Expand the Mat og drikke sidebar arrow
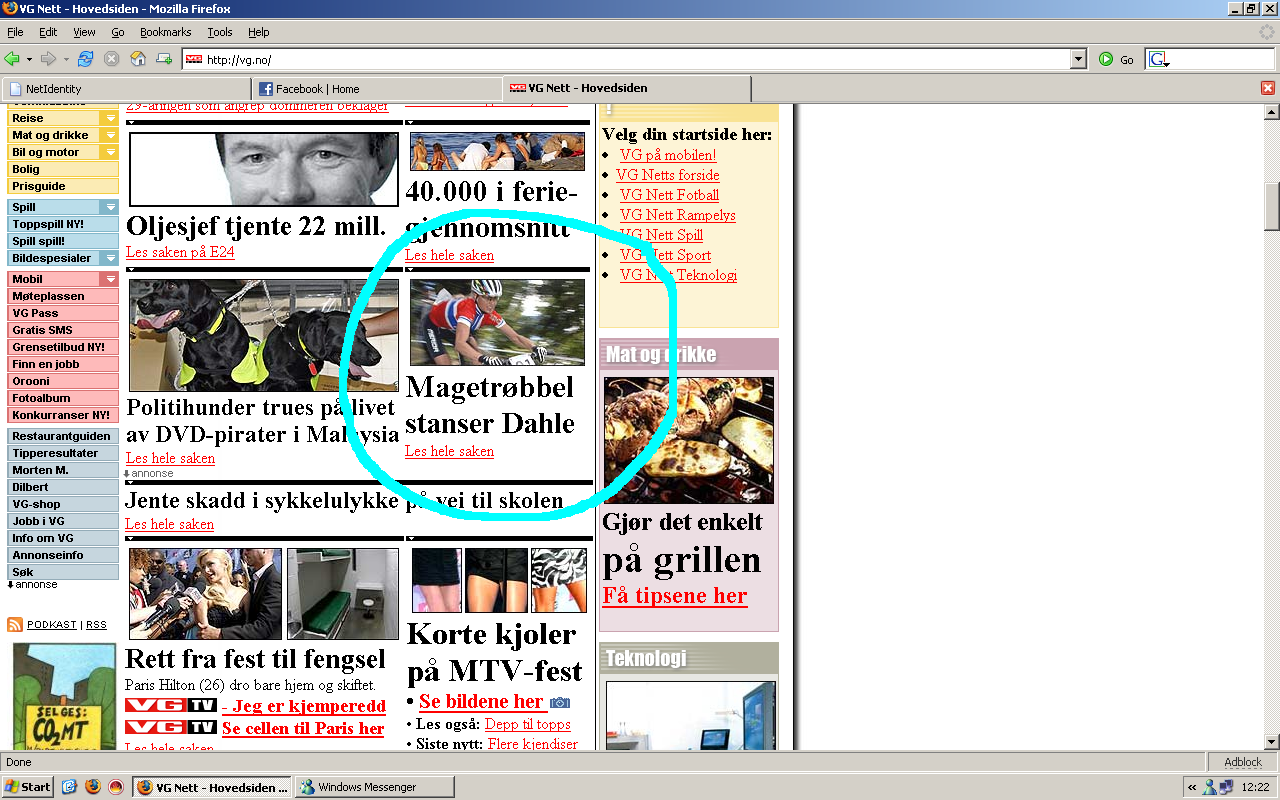 [110, 135]
